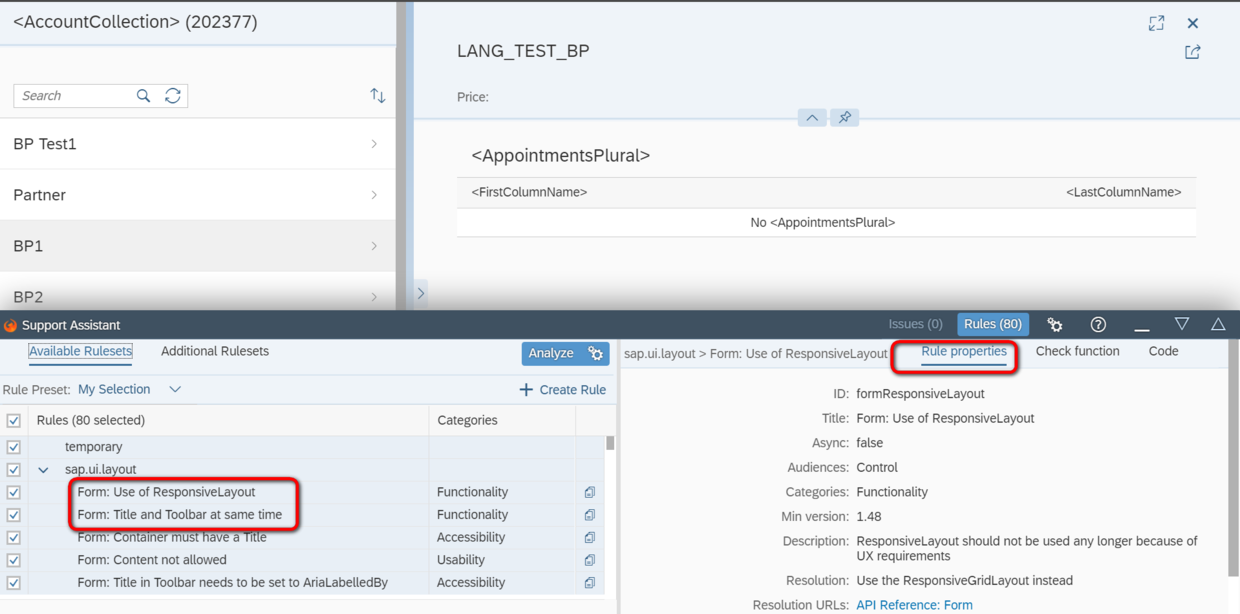1240x614 pixels.
Task: Close the LANG_TEST_BP detail page
Action: [x=1193, y=23]
